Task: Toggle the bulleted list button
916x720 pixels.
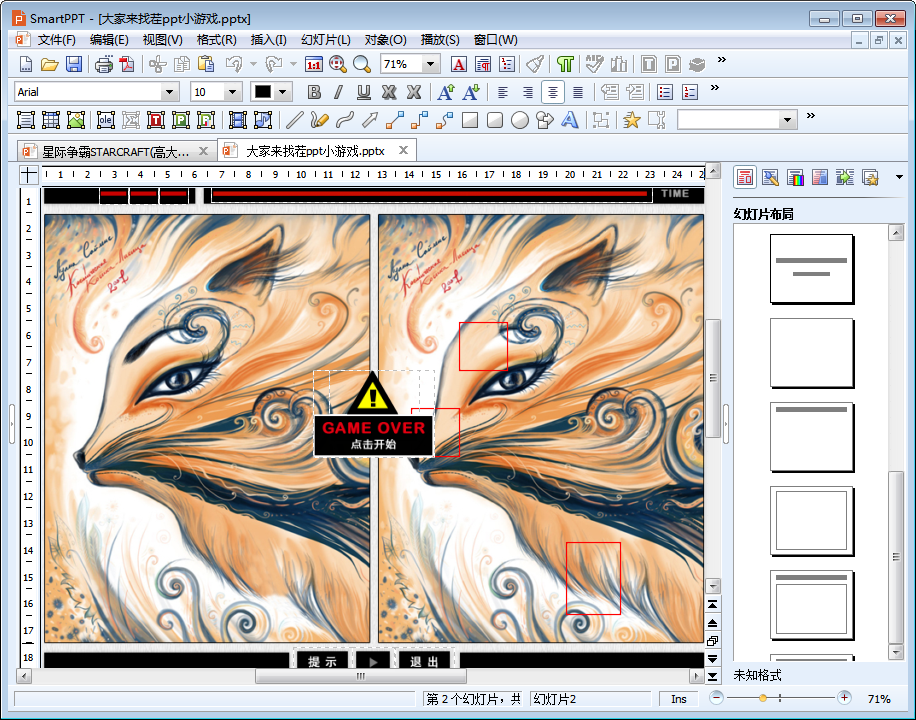Action: click(665, 92)
